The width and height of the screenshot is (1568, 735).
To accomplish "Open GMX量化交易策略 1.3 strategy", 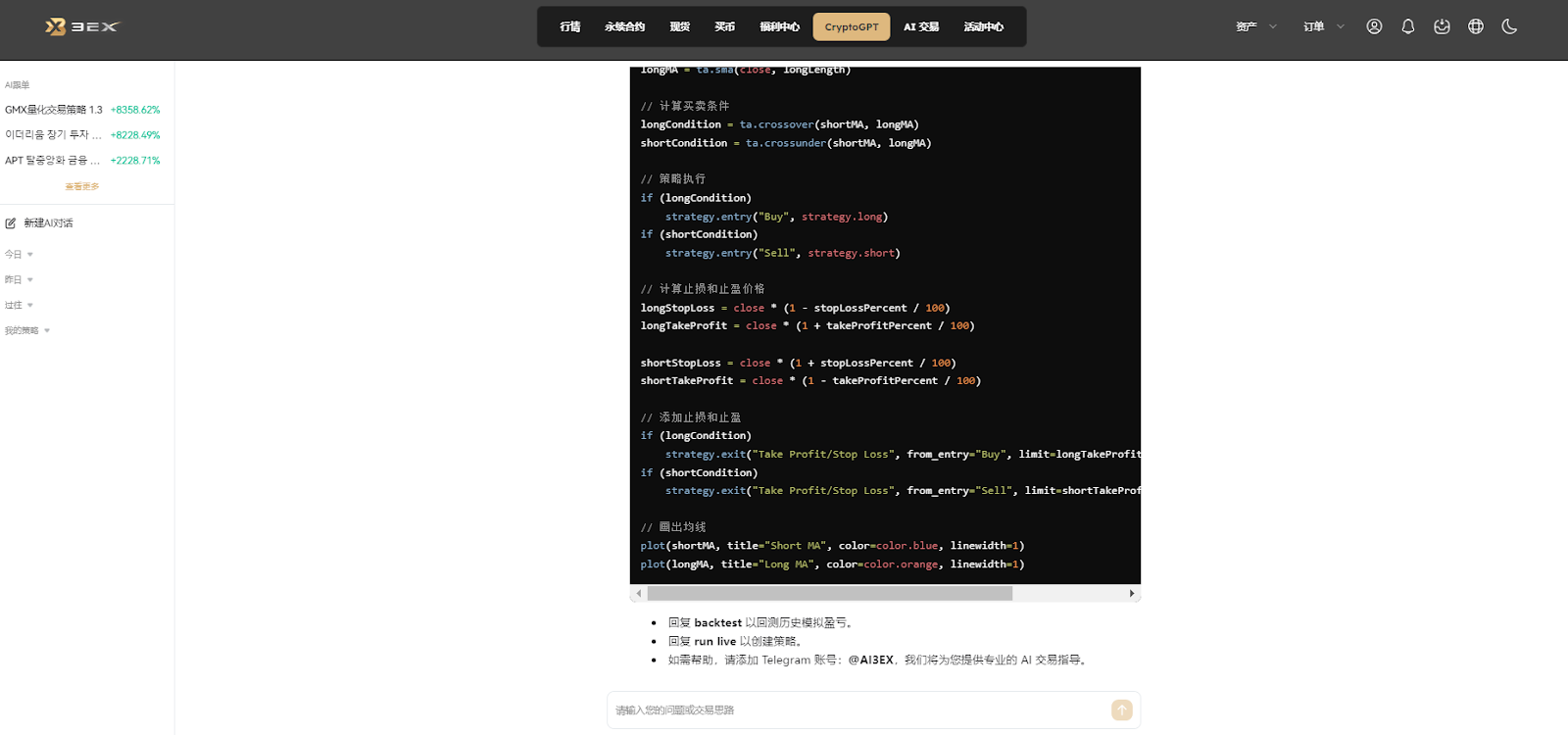I will point(53,110).
